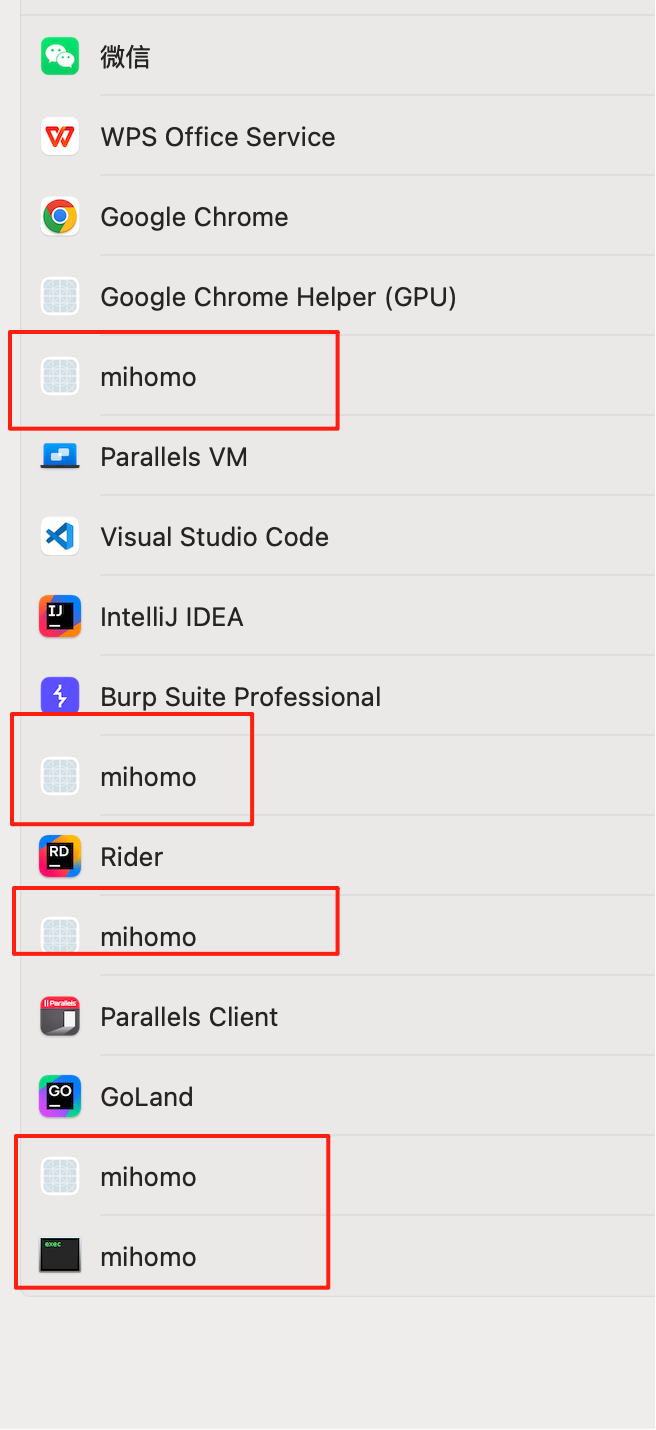The height and width of the screenshot is (1430, 656).
Task: Select mihomo entry directly below Chrome Helper
Action: pos(148,377)
